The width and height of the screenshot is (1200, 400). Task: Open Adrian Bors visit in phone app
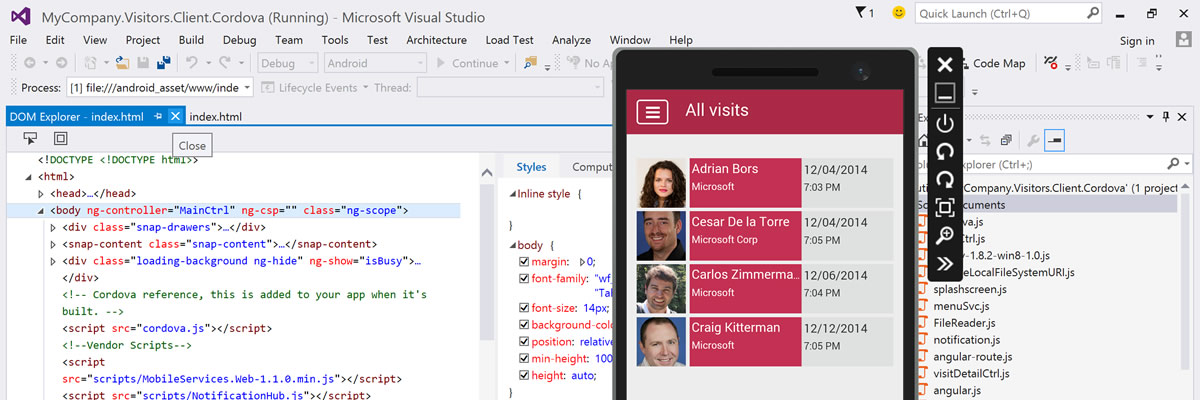coord(764,182)
